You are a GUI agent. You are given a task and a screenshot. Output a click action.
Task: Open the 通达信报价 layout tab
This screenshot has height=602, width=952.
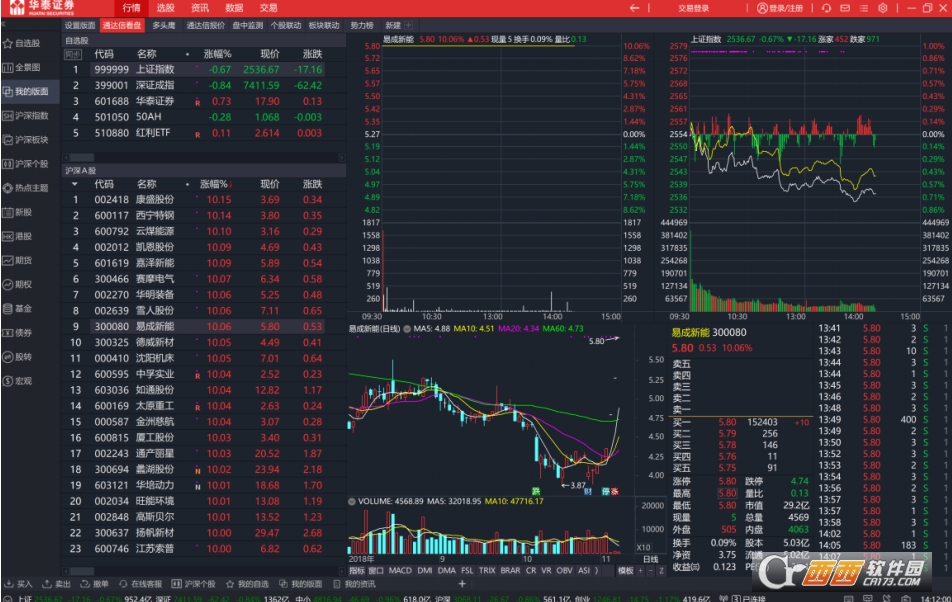pyautogui.click(x=205, y=25)
